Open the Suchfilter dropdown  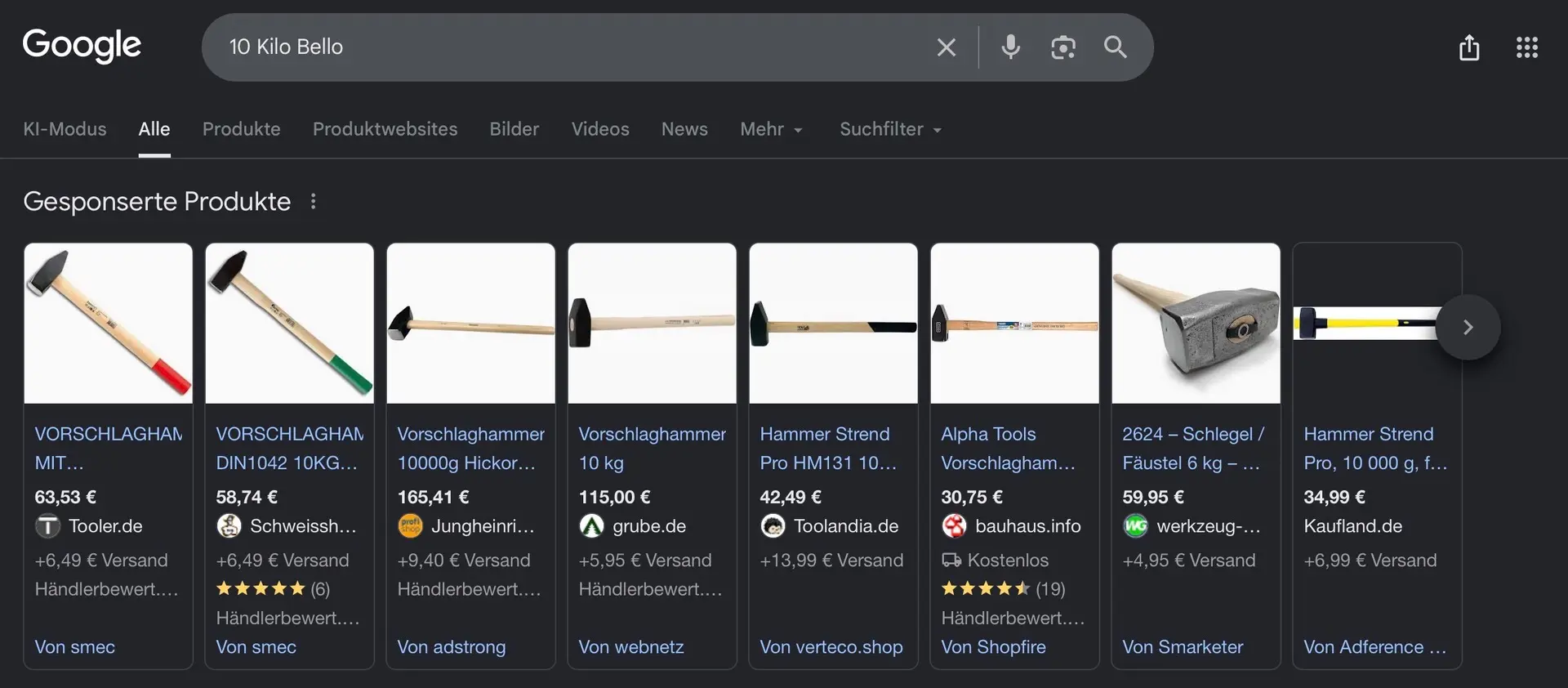click(x=890, y=129)
